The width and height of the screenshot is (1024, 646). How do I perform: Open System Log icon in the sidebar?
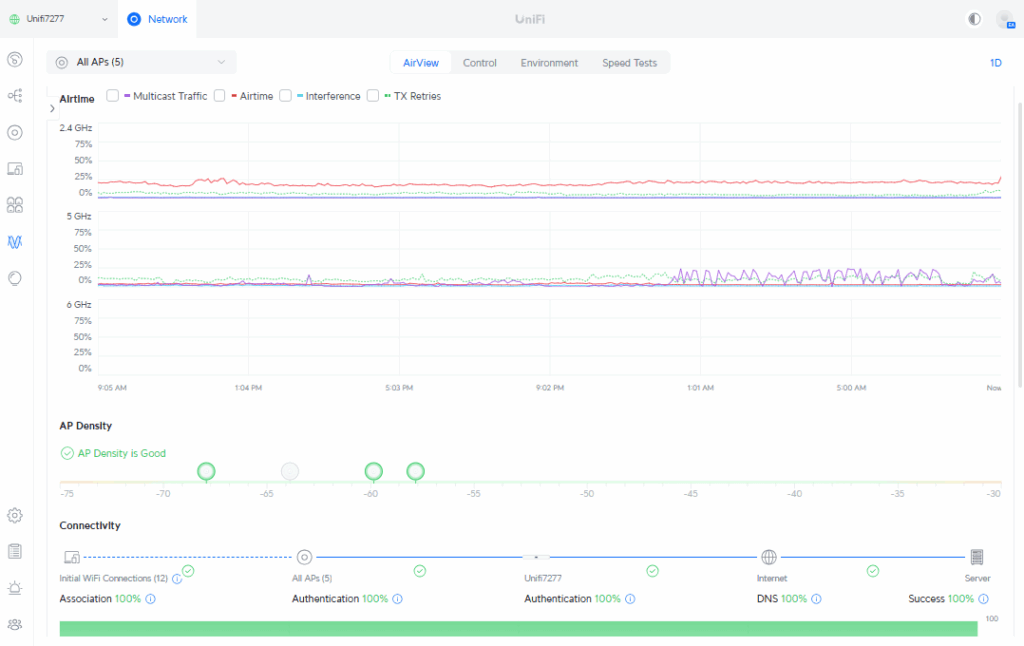click(x=15, y=551)
